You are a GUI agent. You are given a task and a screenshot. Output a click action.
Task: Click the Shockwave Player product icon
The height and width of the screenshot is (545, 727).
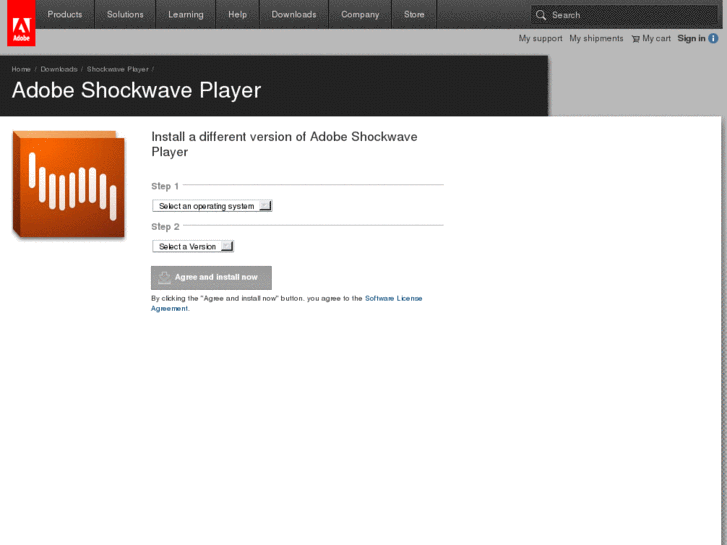click(69, 185)
